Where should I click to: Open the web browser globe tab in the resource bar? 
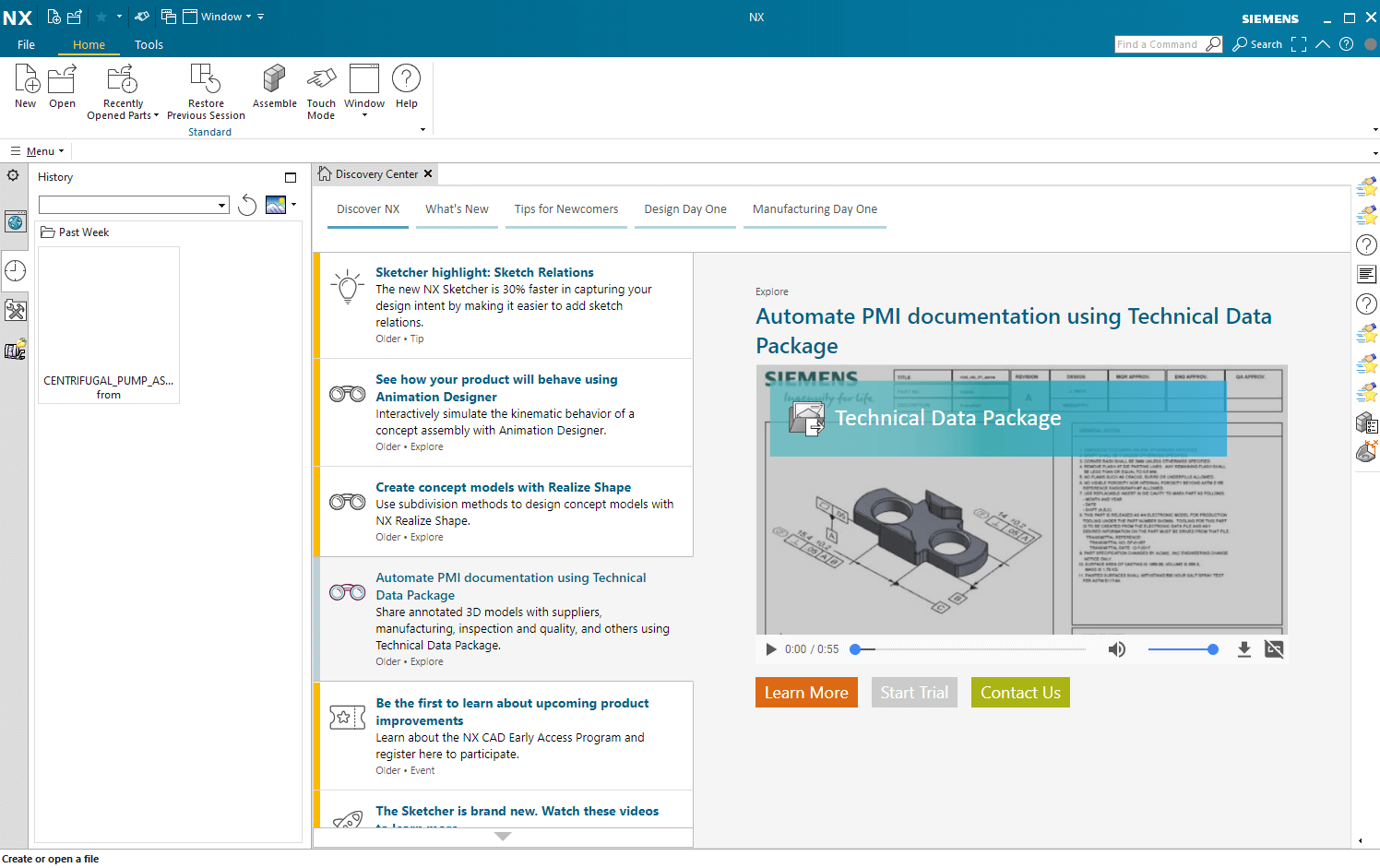click(x=15, y=221)
